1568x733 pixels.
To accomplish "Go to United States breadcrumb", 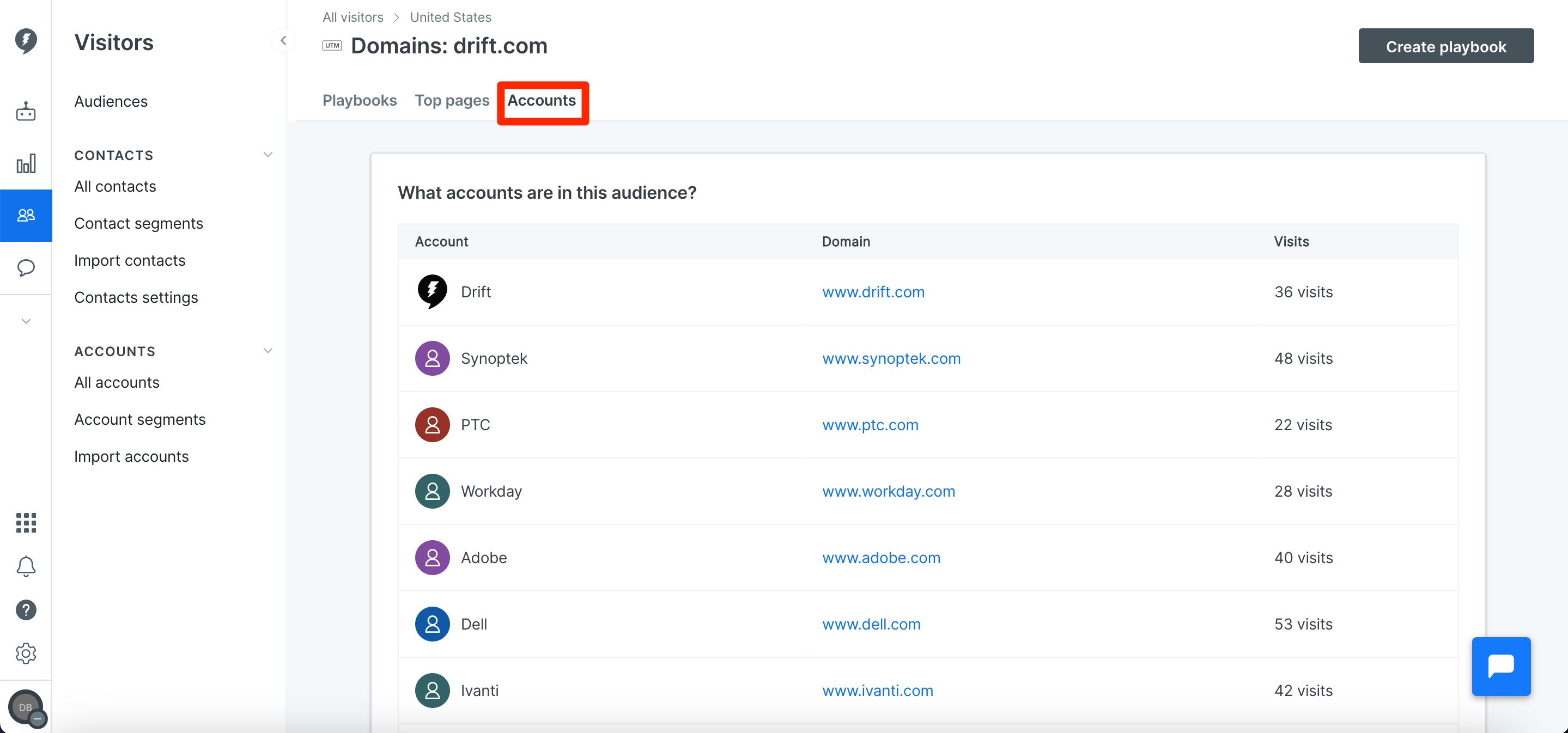I will point(451,17).
